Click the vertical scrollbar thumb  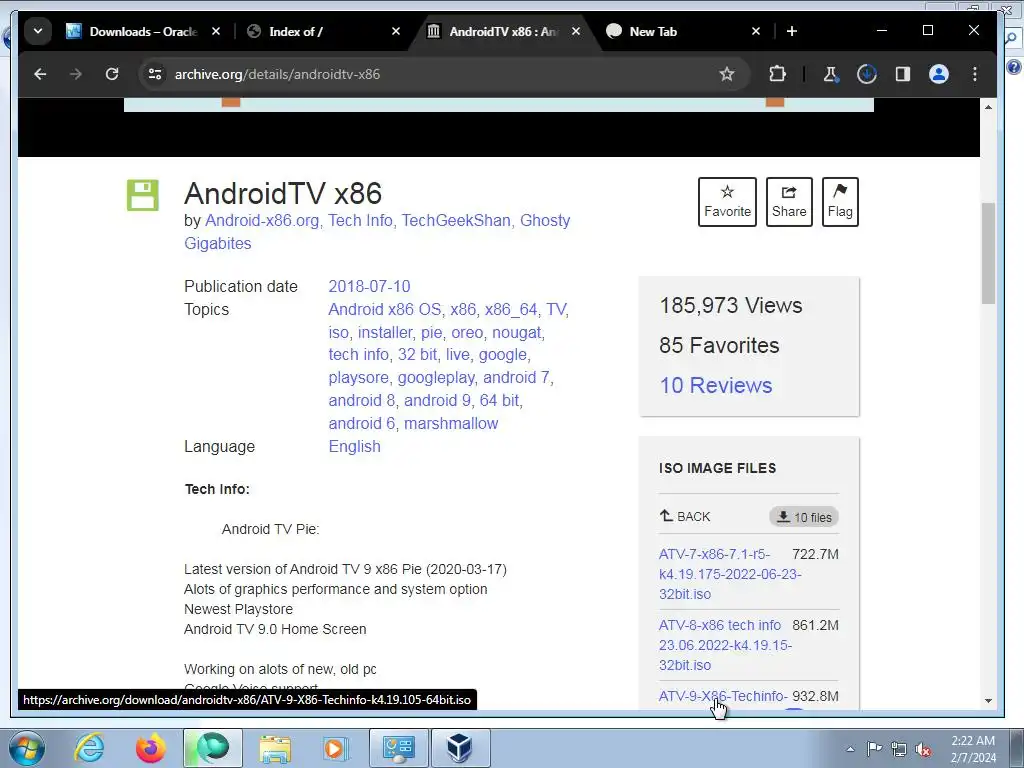point(988,253)
